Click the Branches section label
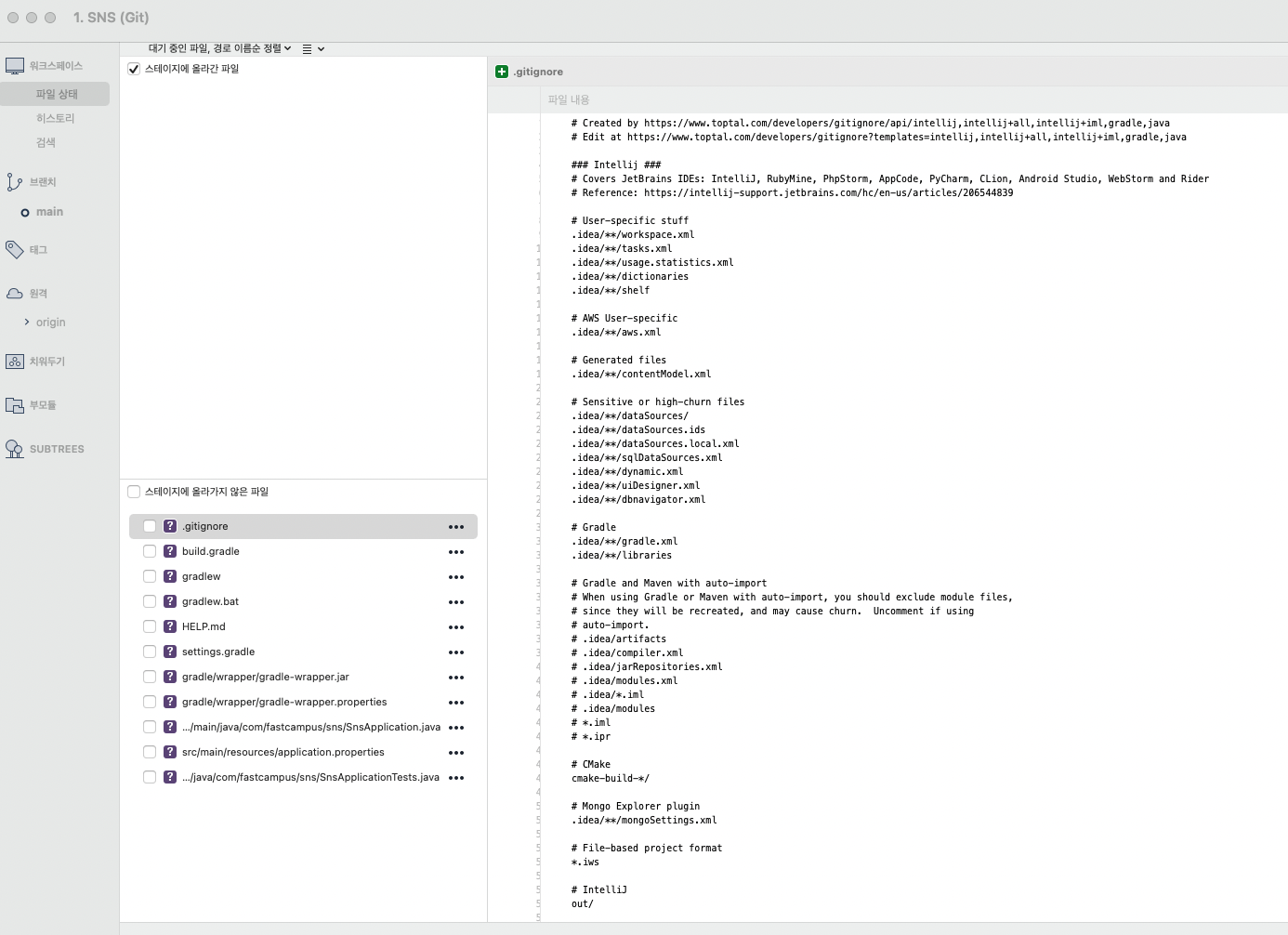Viewport: 1288px width, 935px height. (43, 182)
